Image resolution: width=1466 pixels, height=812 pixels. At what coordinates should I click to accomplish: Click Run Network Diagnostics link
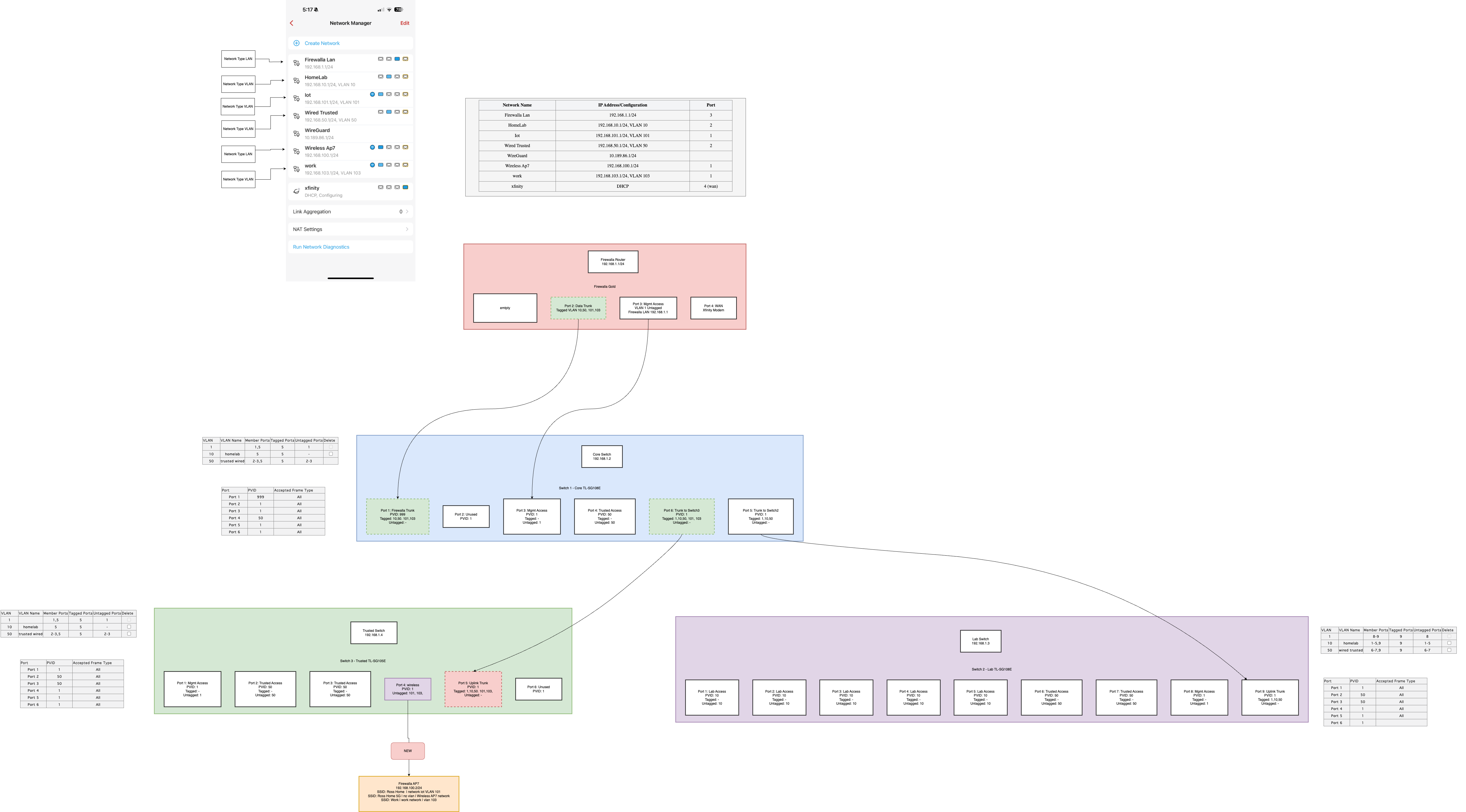pyautogui.click(x=321, y=247)
